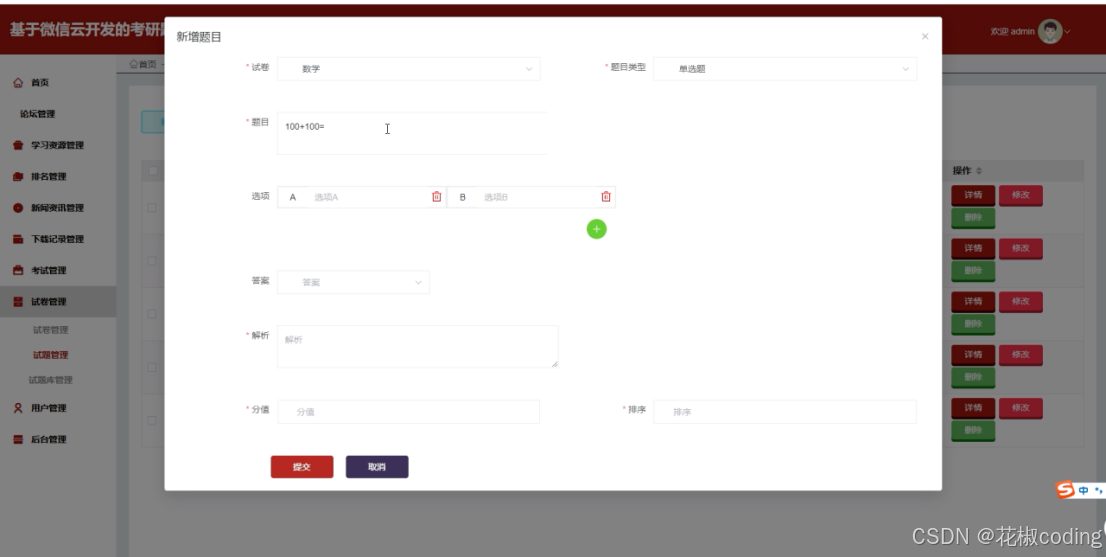Viewport: 1106px width, 557px height.
Task: Click the admin avatar picture
Action: pyautogui.click(x=1050, y=31)
